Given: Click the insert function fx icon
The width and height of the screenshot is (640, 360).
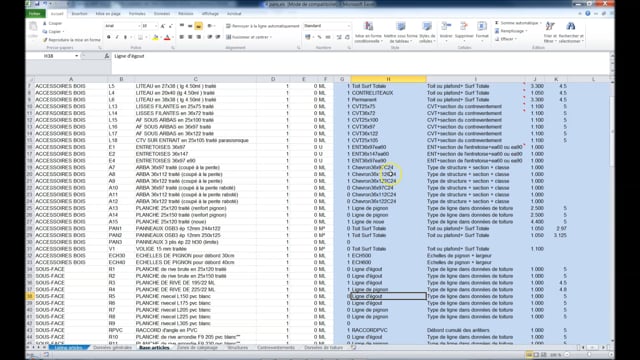Looking at the screenshot, I should (107, 56).
